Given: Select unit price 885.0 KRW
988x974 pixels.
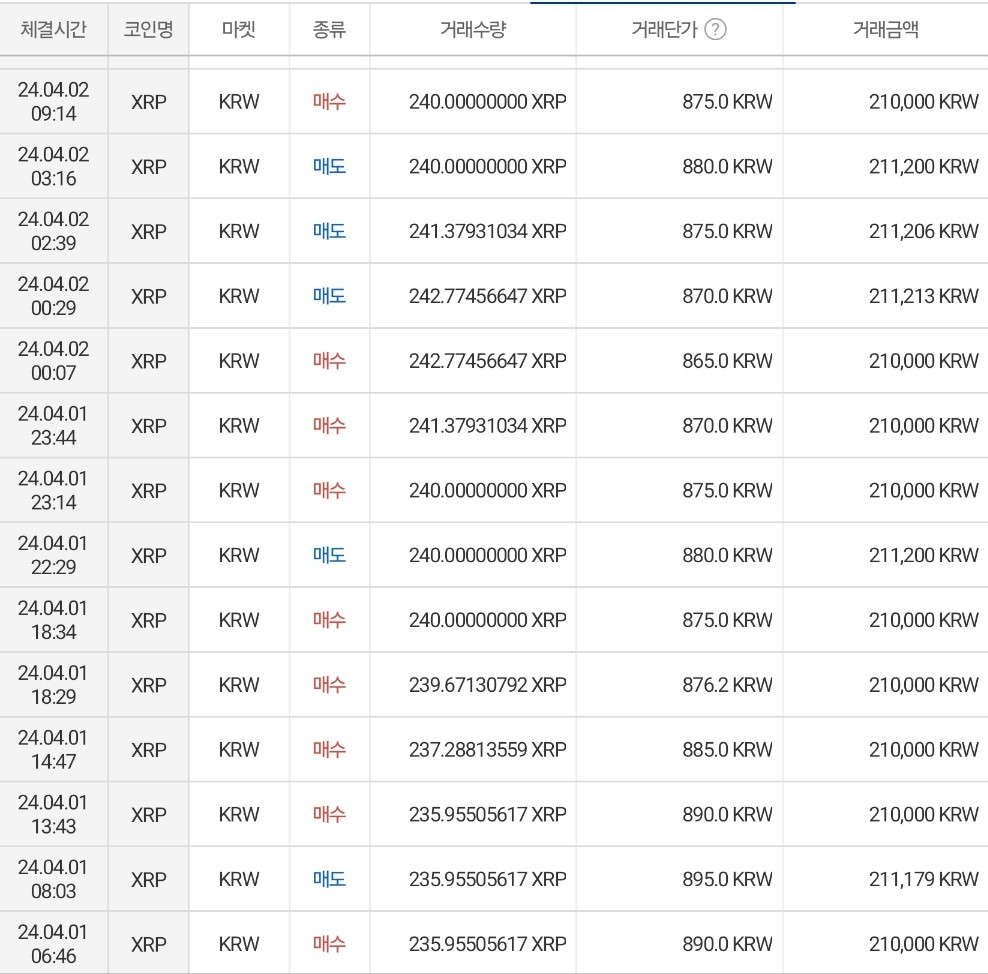Looking at the screenshot, I should tap(727, 750).
